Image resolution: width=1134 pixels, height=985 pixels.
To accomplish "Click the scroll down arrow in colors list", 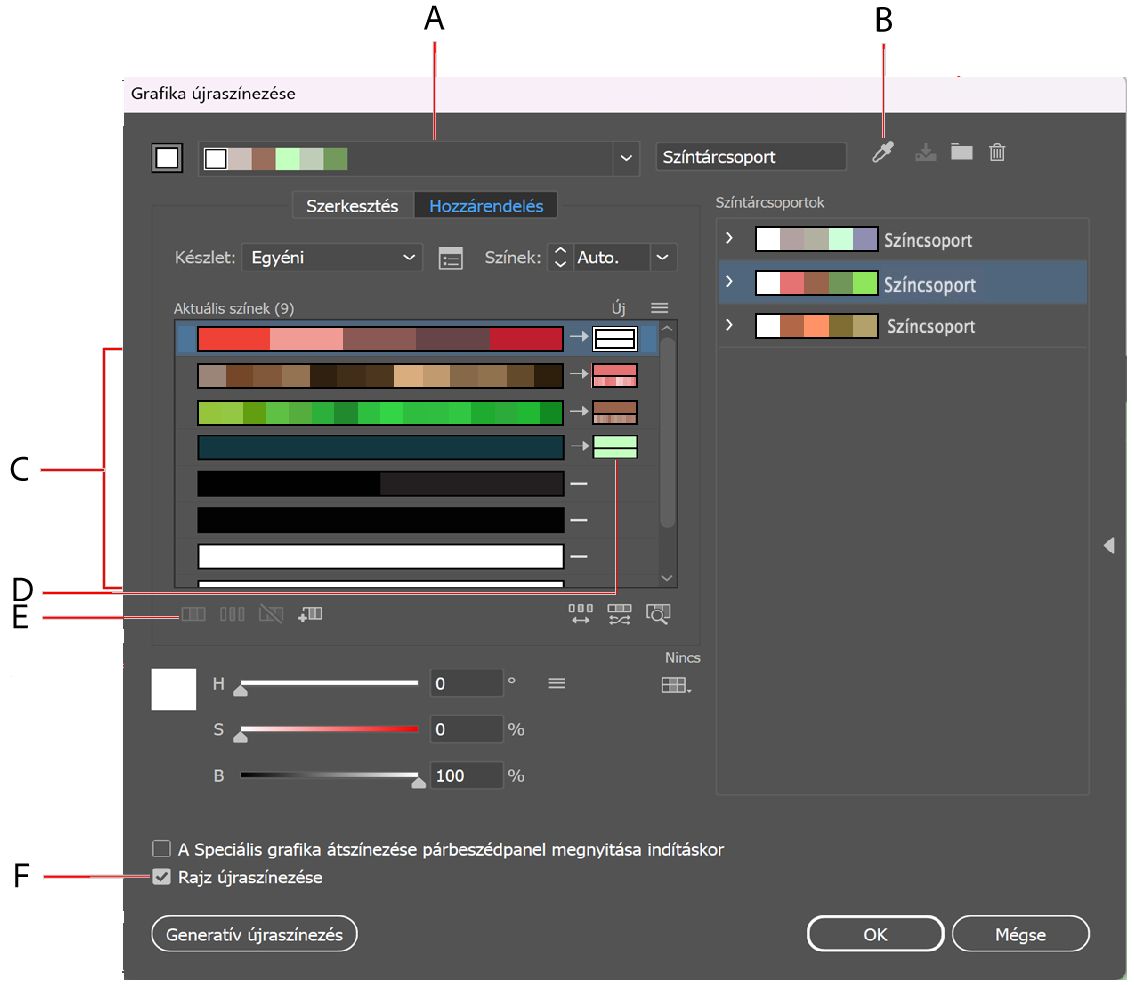I will point(668,578).
